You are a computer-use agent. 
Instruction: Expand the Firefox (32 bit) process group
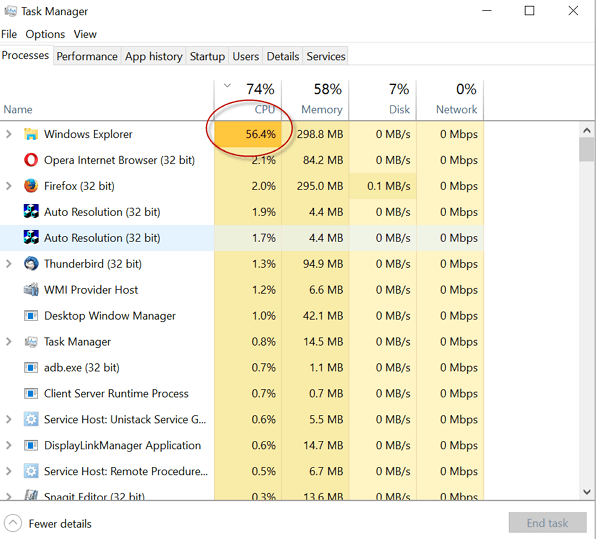[8, 186]
